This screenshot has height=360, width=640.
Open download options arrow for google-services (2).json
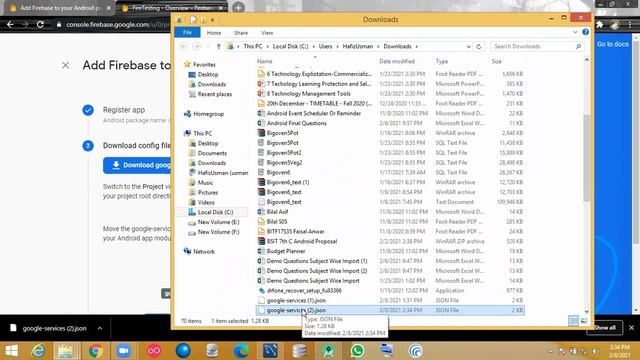100,328
